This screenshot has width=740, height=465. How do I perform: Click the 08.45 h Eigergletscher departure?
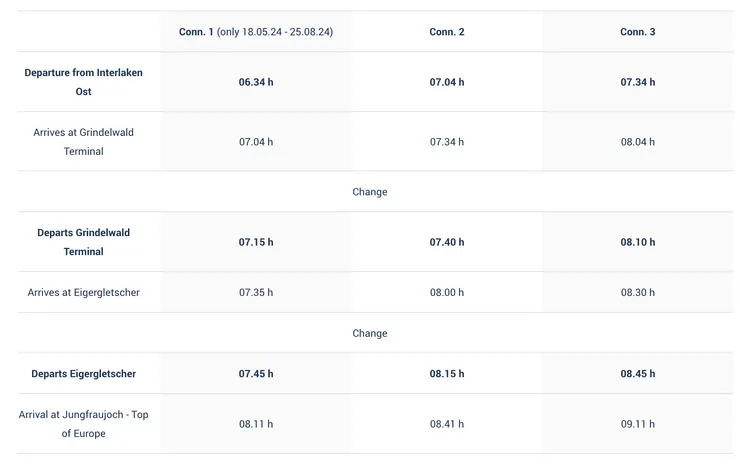click(x=637, y=374)
